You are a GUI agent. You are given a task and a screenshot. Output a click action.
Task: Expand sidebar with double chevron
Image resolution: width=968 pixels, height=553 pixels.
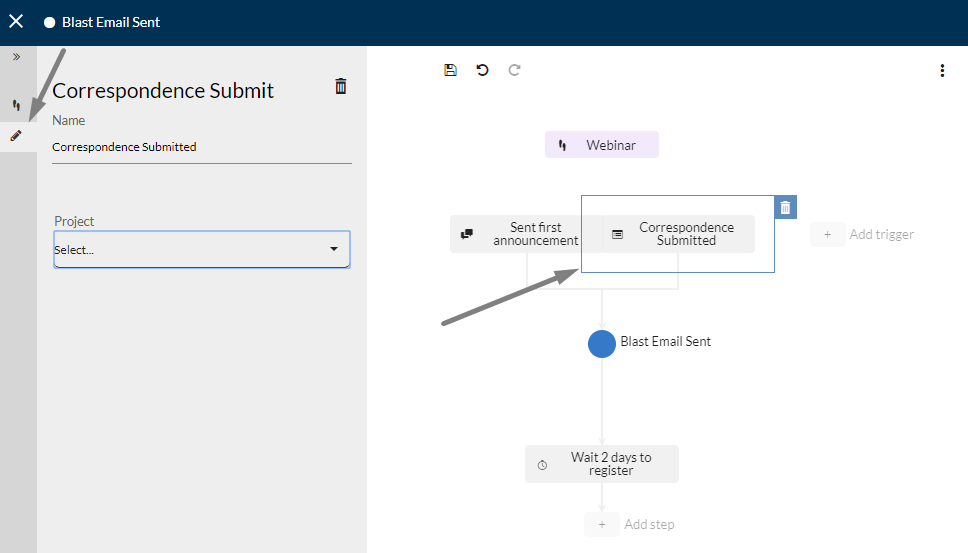(x=17, y=57)
